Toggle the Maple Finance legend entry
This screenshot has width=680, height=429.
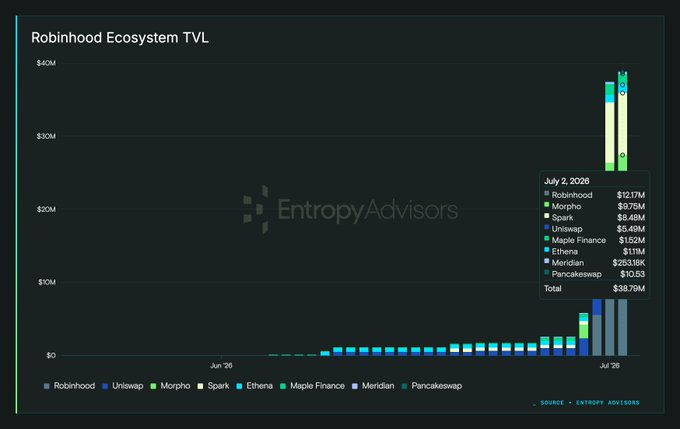312,386
